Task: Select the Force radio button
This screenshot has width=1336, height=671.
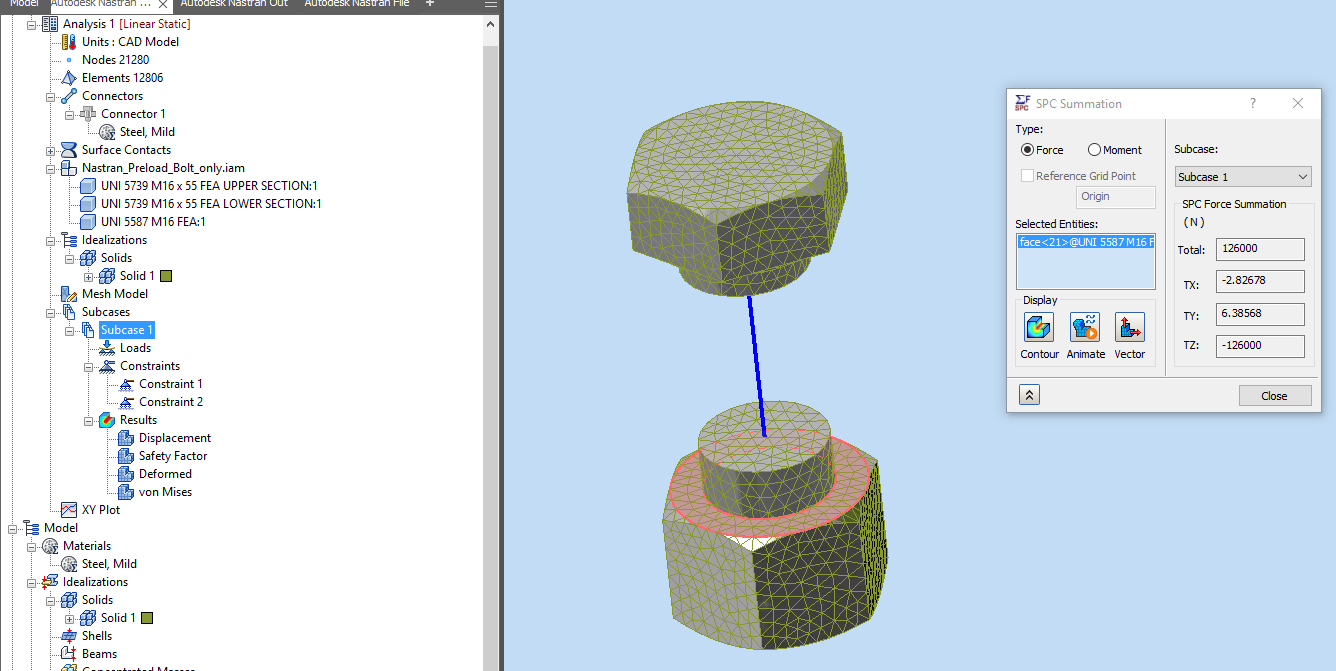Action: click(1026, 150)
